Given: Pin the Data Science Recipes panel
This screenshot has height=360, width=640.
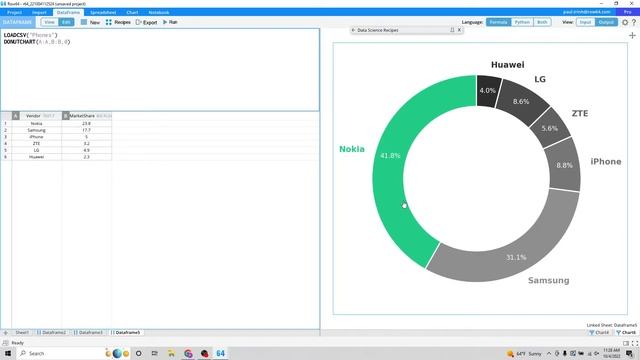Looking at the screenshot, I should click(452, 30).
